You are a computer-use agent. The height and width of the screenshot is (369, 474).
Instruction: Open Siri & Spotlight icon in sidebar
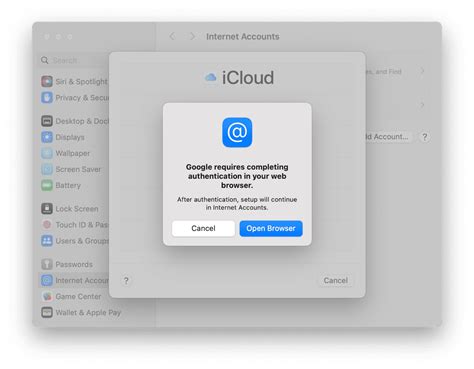coord(47,81)
